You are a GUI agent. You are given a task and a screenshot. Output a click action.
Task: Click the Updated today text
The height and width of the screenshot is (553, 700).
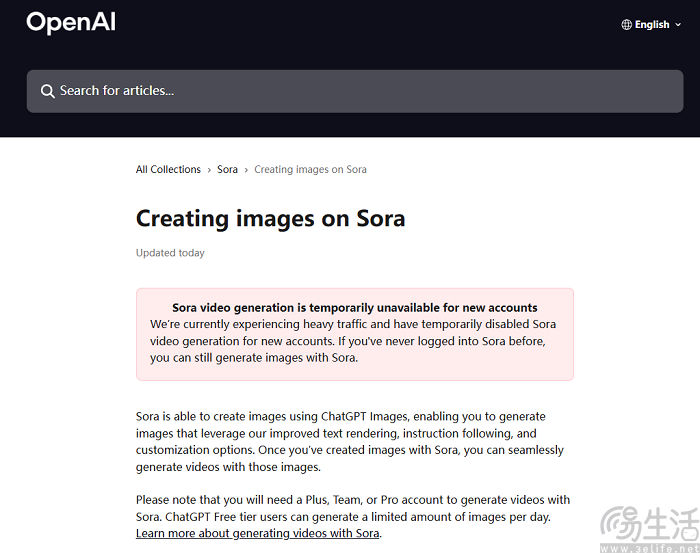(x=170, y=253)
